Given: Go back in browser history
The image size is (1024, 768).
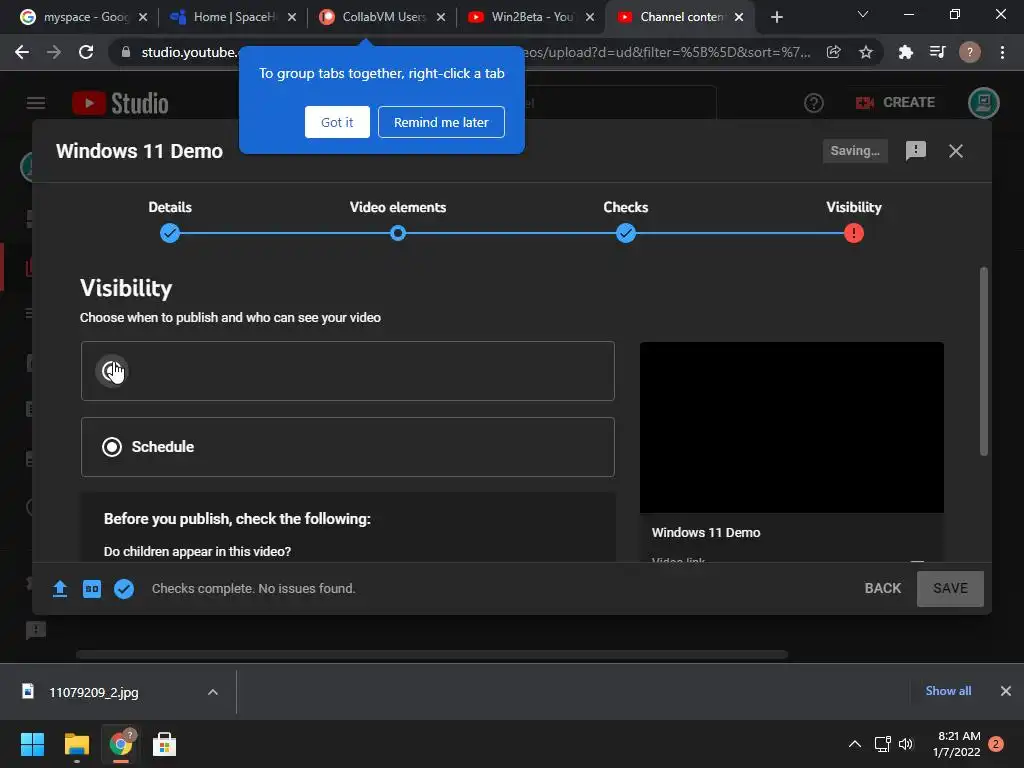Looking at the screenshot, I should (22, 52).
